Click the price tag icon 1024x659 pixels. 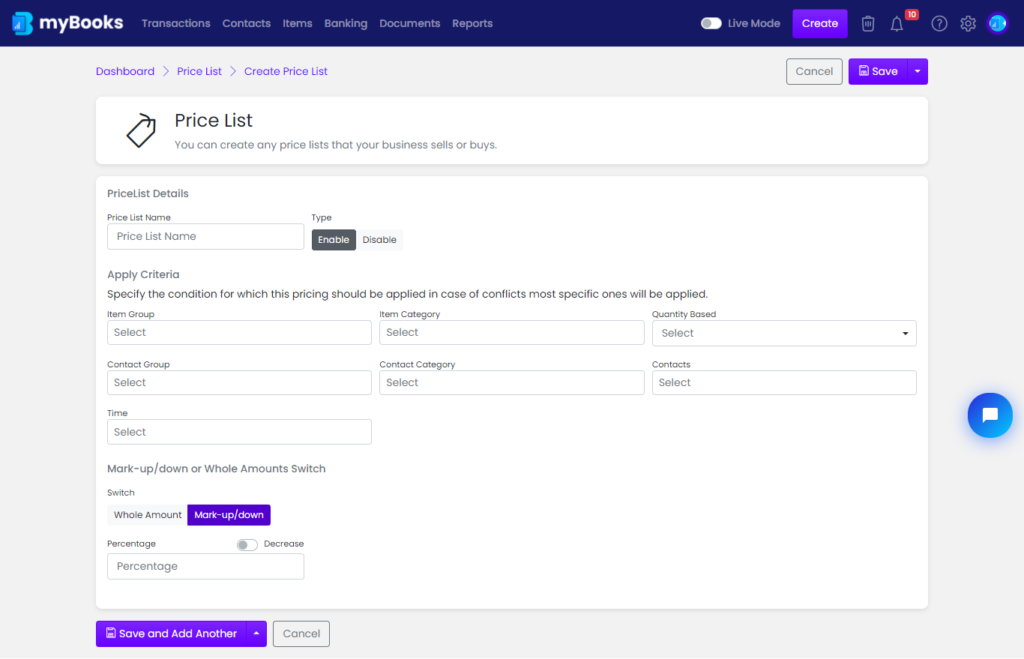(141, 131)
